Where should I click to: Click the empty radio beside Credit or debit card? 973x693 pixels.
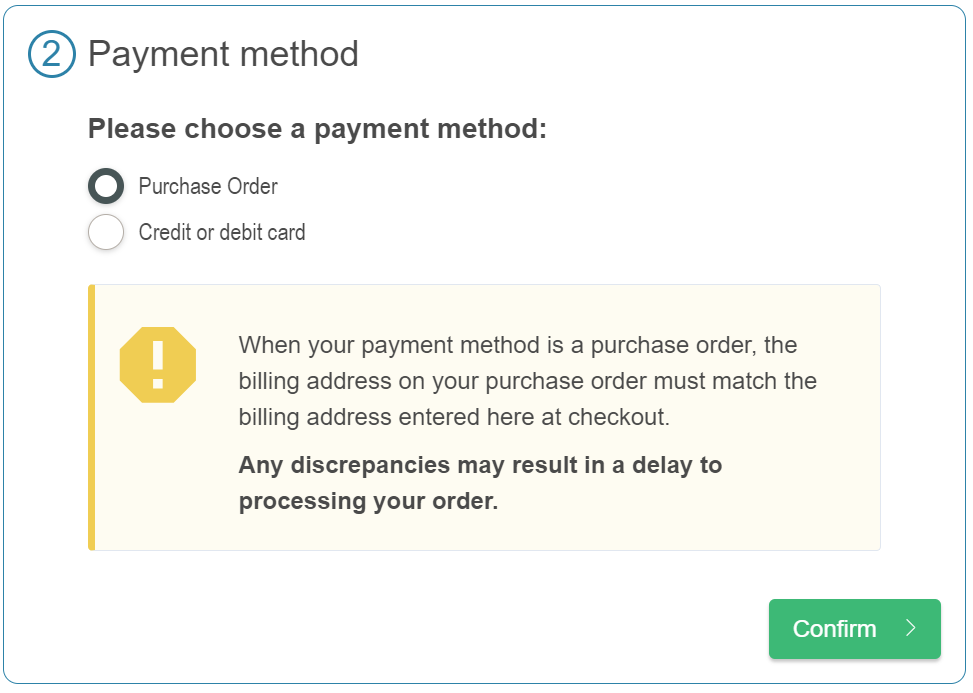pos(106,232)
